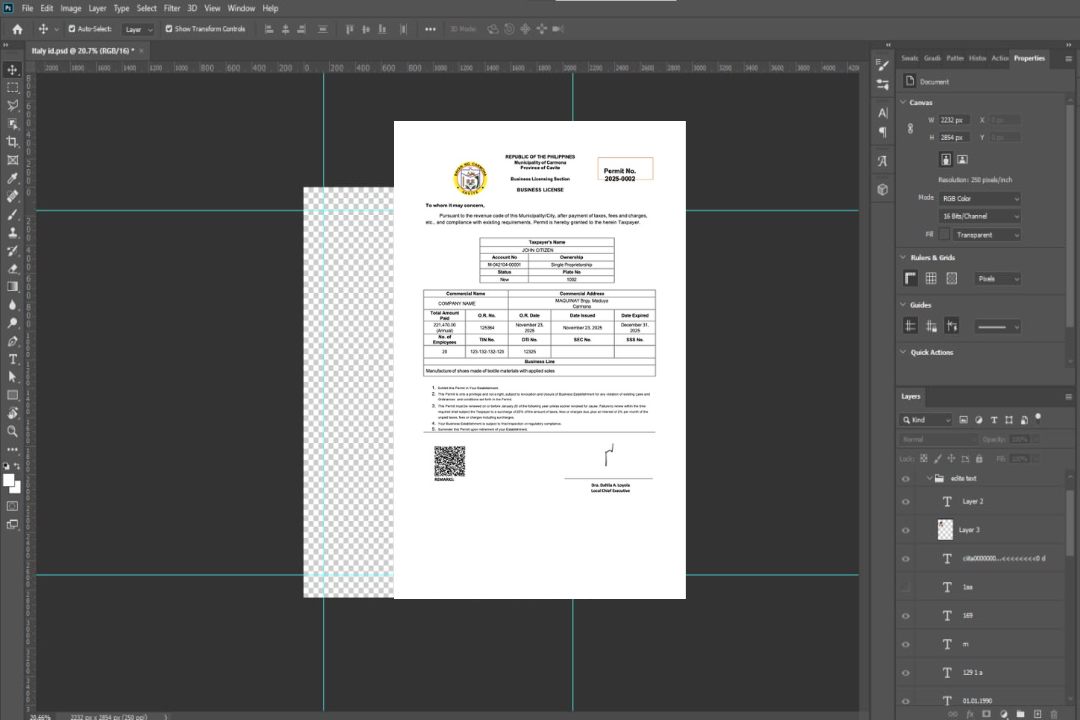Click the canvas width input field
Viewport: 1080px width, 720px height.
coord(954,120)
